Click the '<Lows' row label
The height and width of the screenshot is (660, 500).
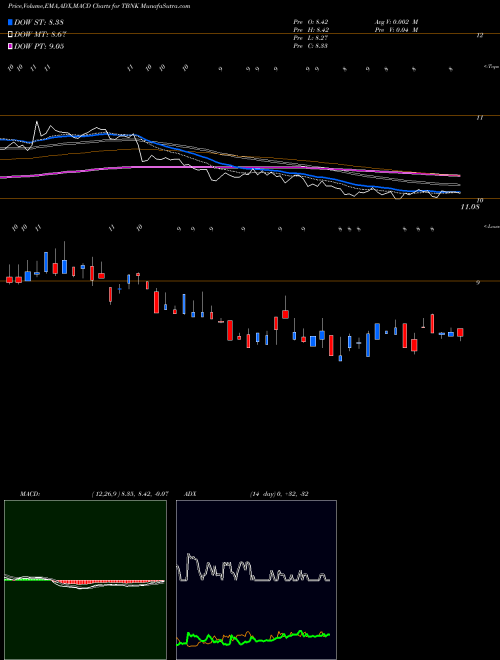[x=491, y=226]
